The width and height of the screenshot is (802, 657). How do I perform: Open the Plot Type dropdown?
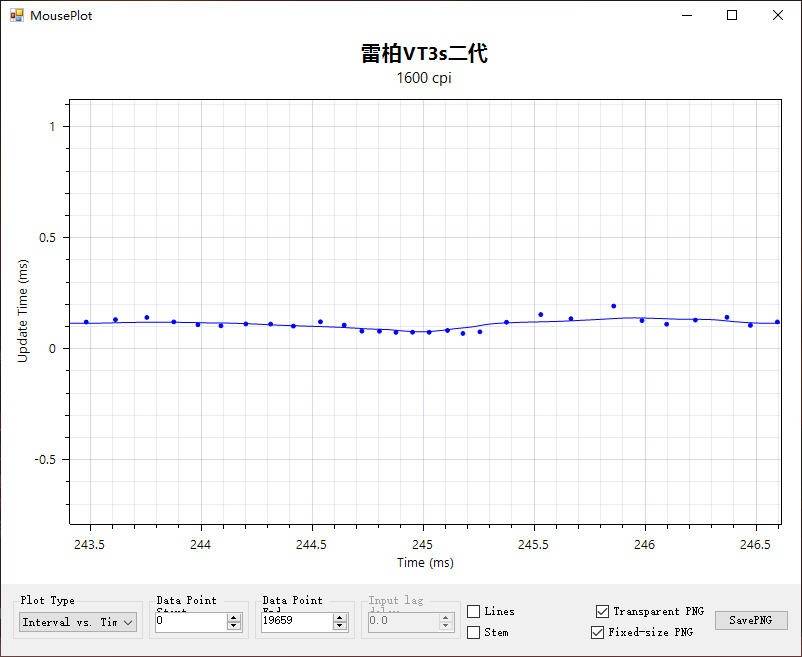coord(78,622)
